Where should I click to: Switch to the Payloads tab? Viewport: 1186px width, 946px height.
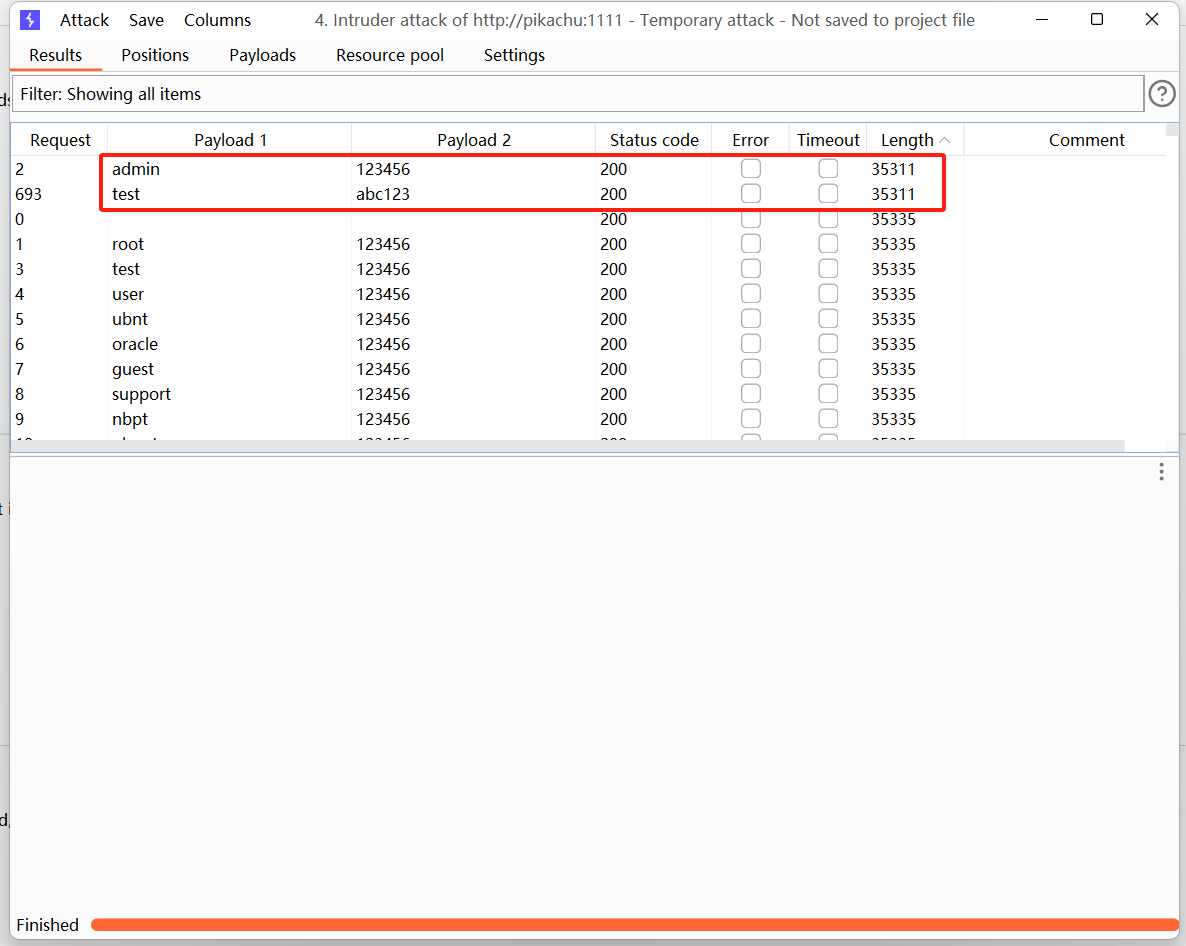[x=262, y=55]
